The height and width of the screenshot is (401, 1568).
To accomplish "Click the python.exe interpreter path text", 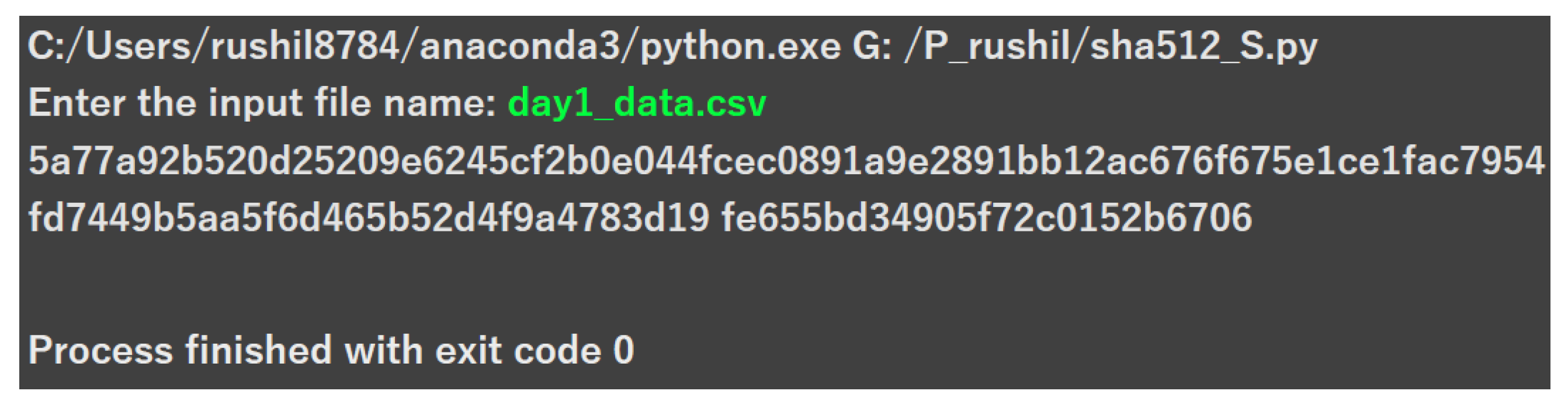I will pyautogui.click(x=740, y=46).
